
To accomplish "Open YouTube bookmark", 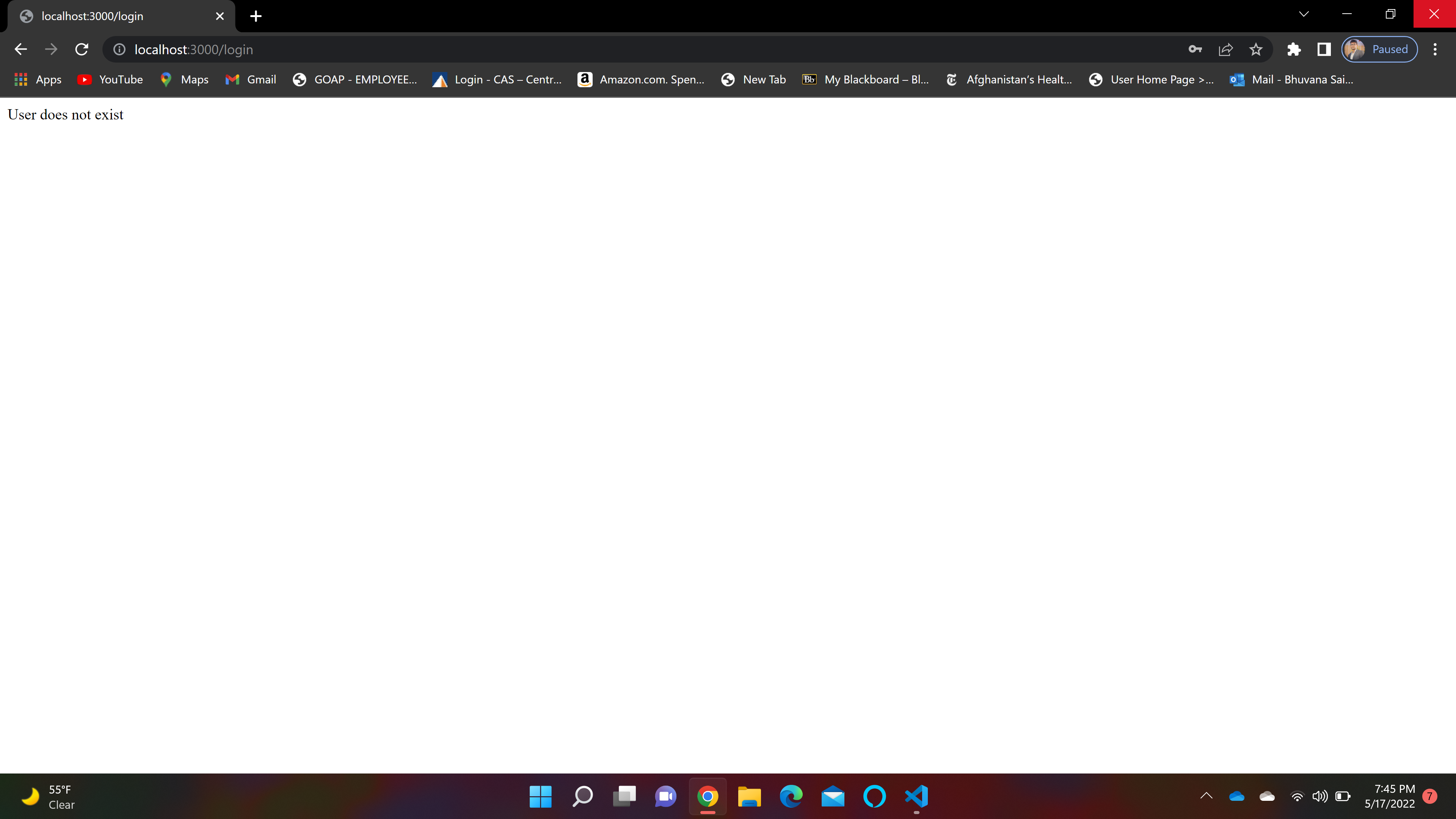I will pos(111,80).
